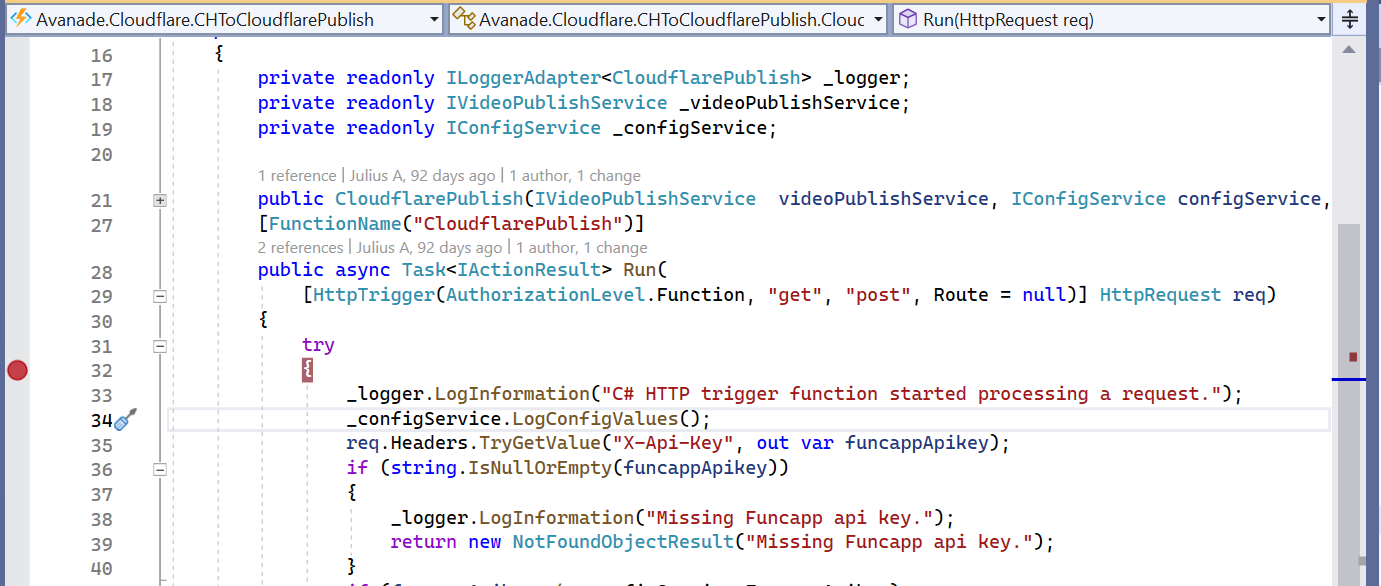Click the scroll up arrow of the vertical scrollbar
This screenshot has width=1381, height=586.
(x=1348, y=50)
